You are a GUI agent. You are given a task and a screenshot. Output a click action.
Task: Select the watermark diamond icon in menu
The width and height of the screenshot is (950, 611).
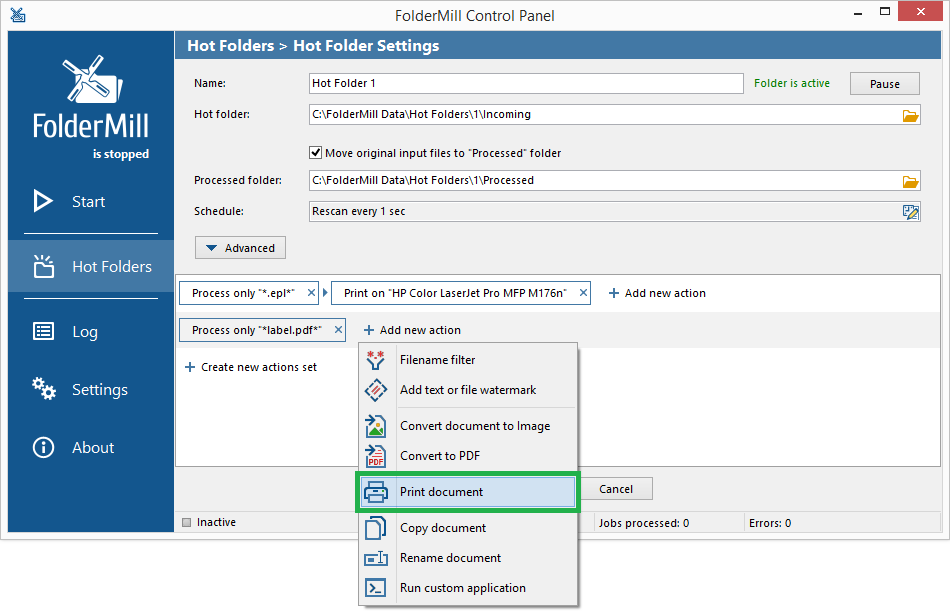(376, 390)
